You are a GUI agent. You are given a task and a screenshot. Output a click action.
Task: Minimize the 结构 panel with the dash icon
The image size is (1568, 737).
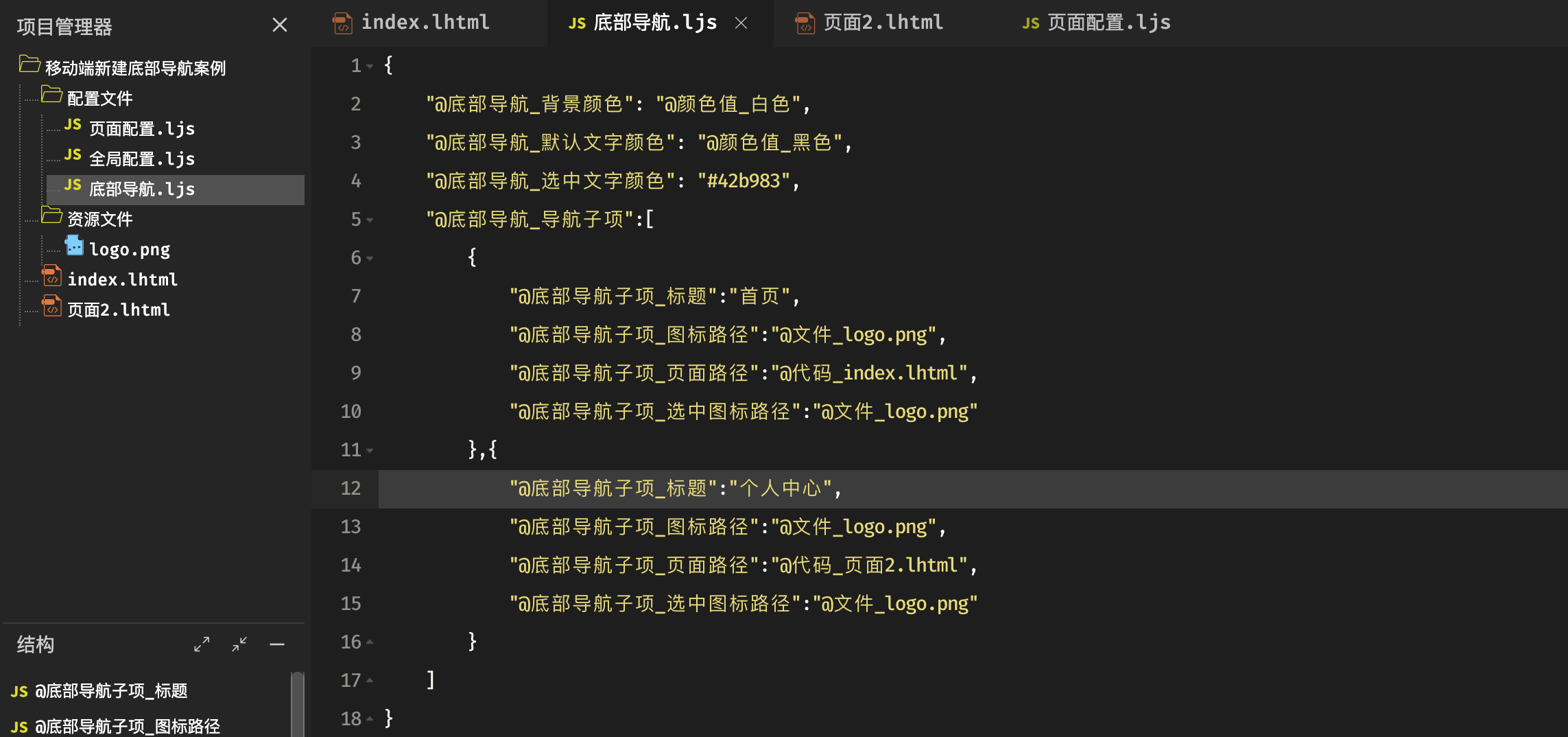pos(277,644)
